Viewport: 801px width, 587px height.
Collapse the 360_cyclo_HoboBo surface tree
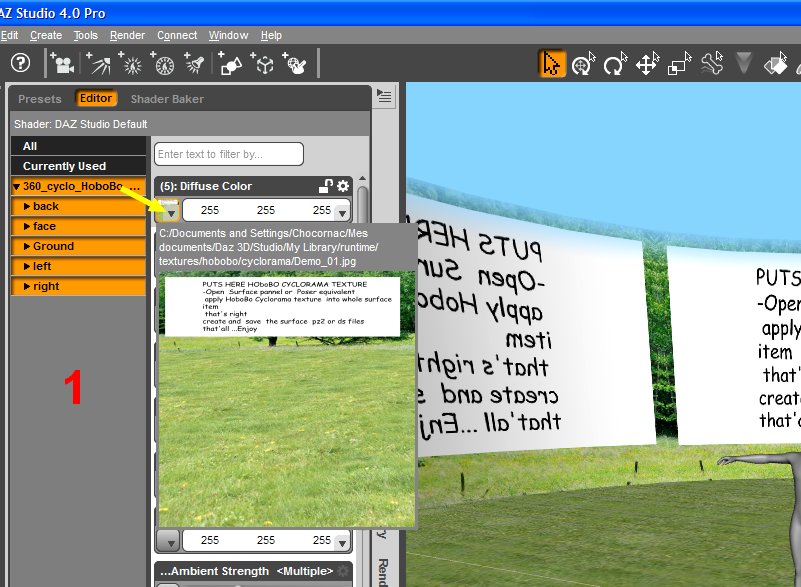coord(16,186)
